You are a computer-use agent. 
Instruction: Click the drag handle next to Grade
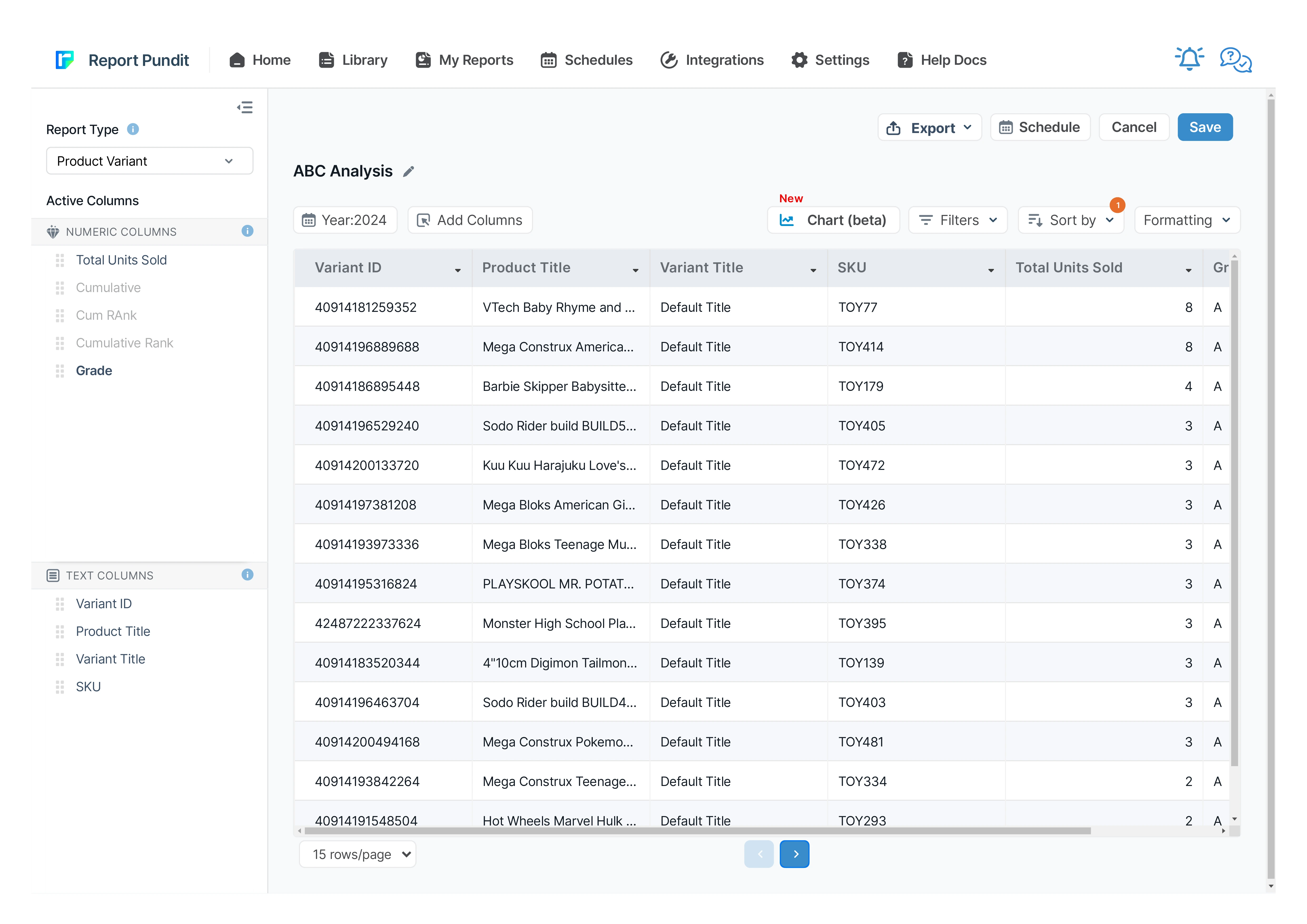tap(60, 371)
